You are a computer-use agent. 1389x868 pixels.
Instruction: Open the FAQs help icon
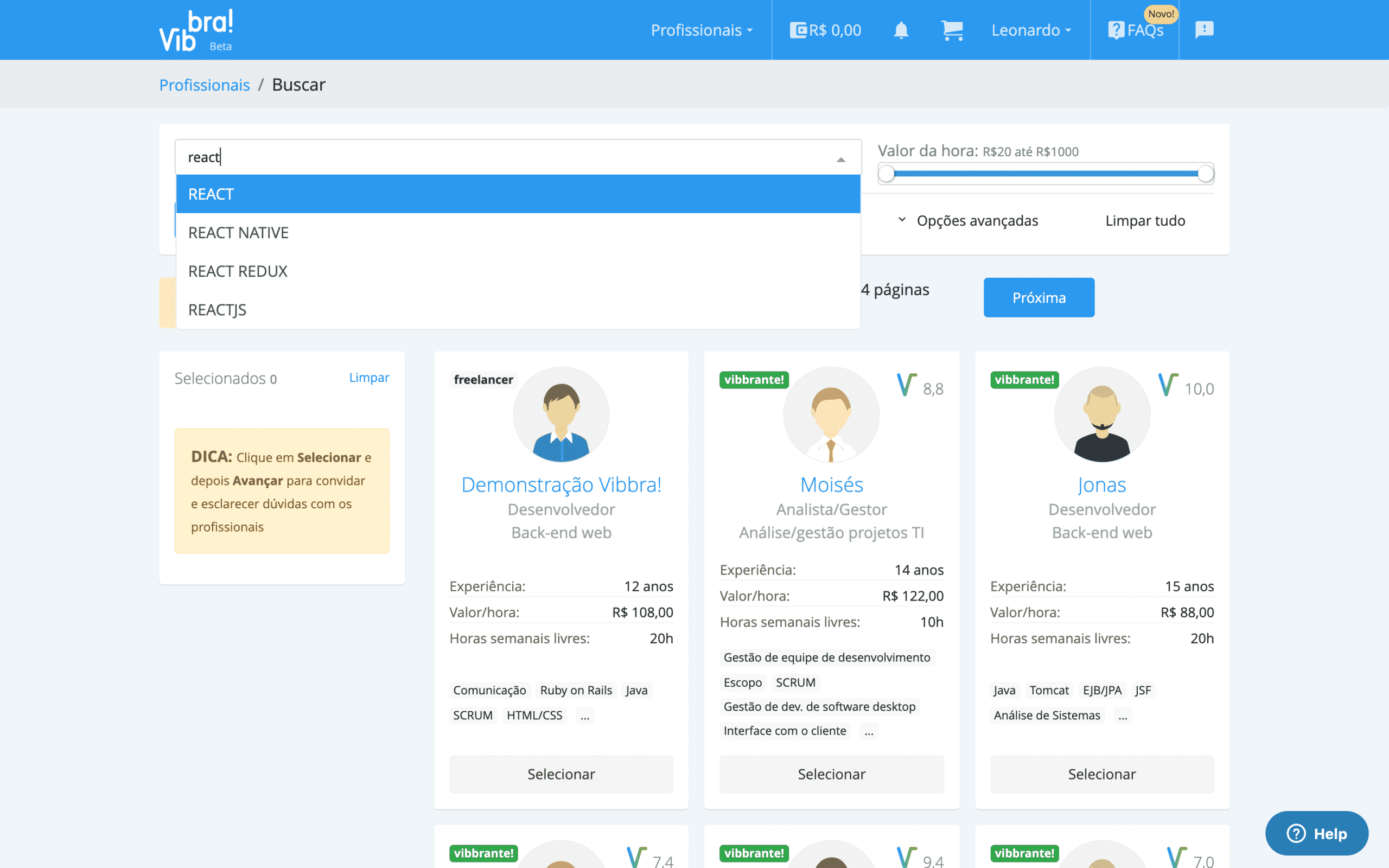coord(1135,30)
